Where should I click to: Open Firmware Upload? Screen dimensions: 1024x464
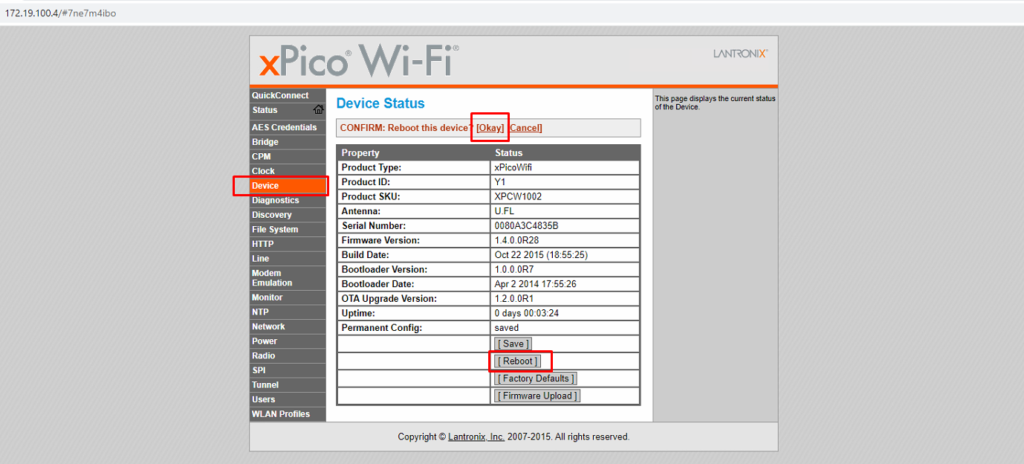pyautogui.click(x=536, y=396)
